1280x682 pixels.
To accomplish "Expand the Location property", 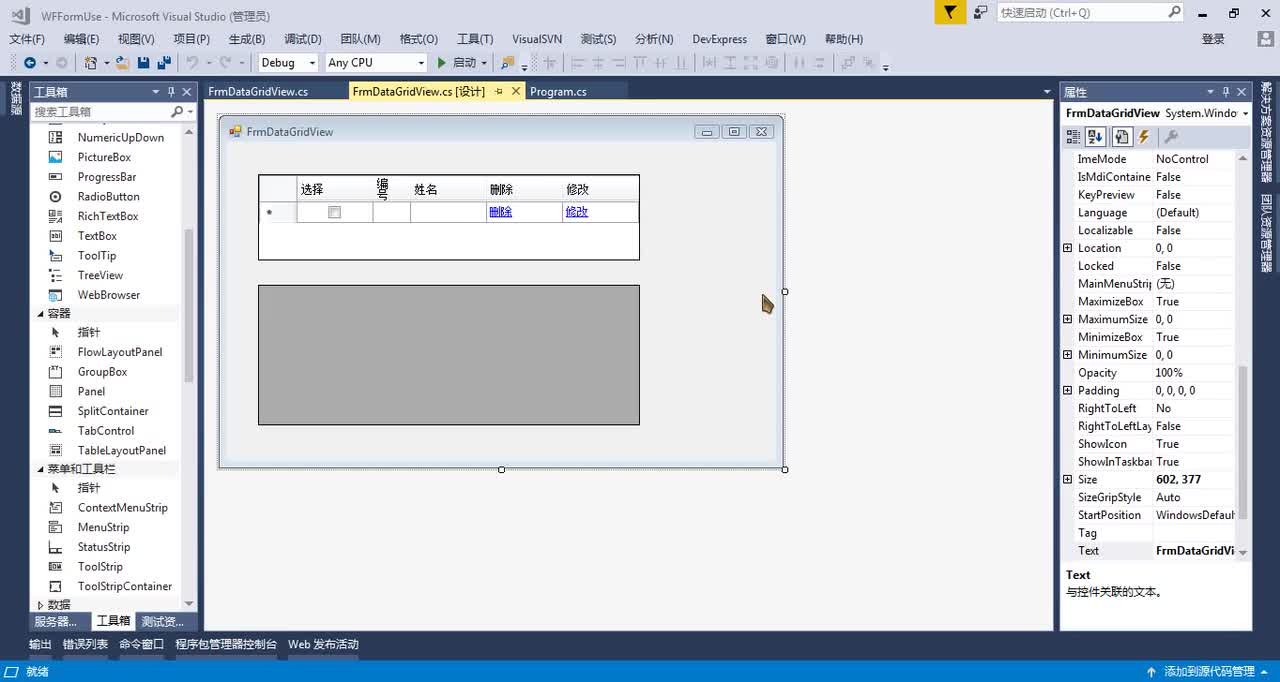I will 1068,248.
